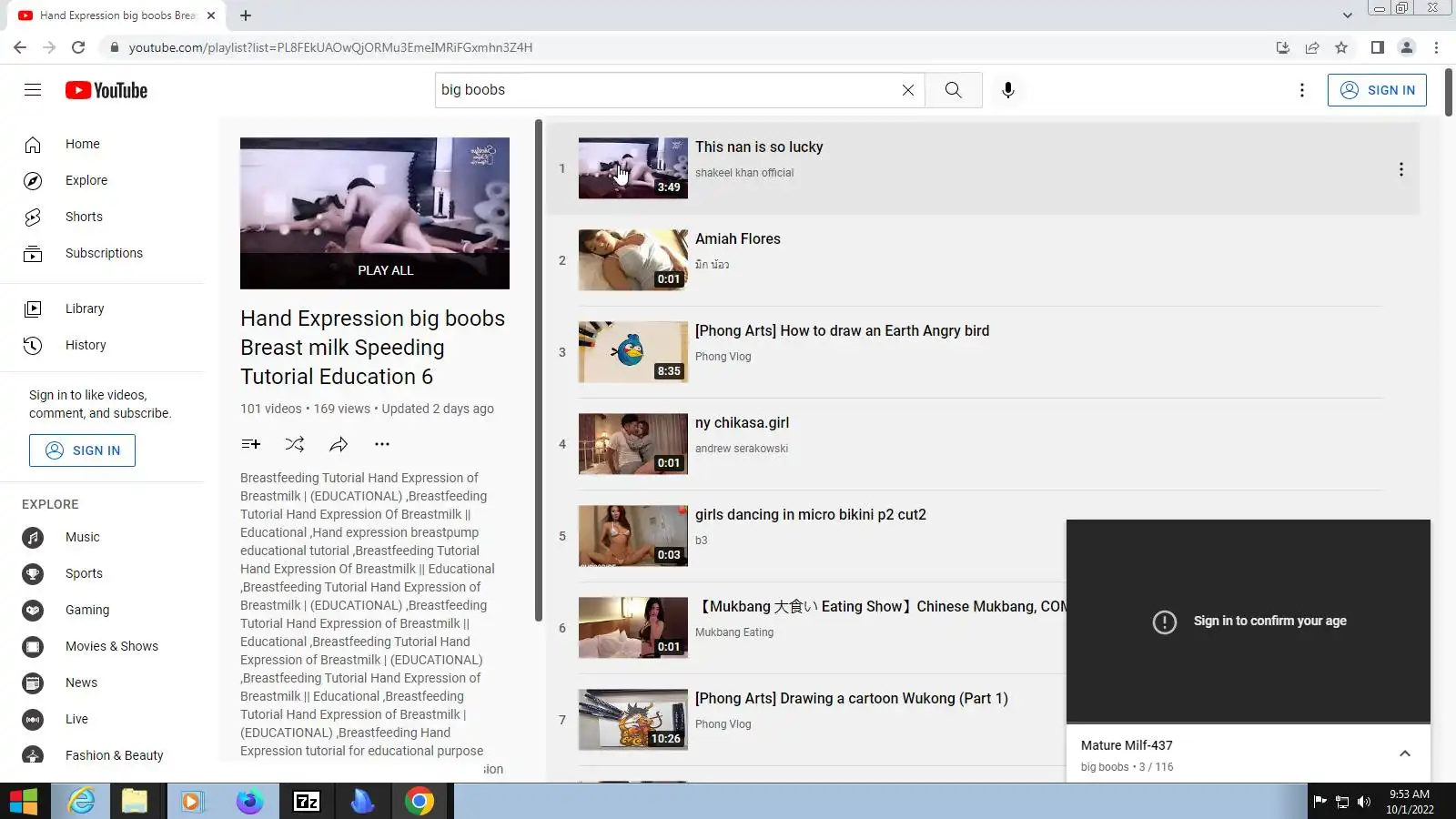Clear the search box with the X icon

[x=907, y=90]
